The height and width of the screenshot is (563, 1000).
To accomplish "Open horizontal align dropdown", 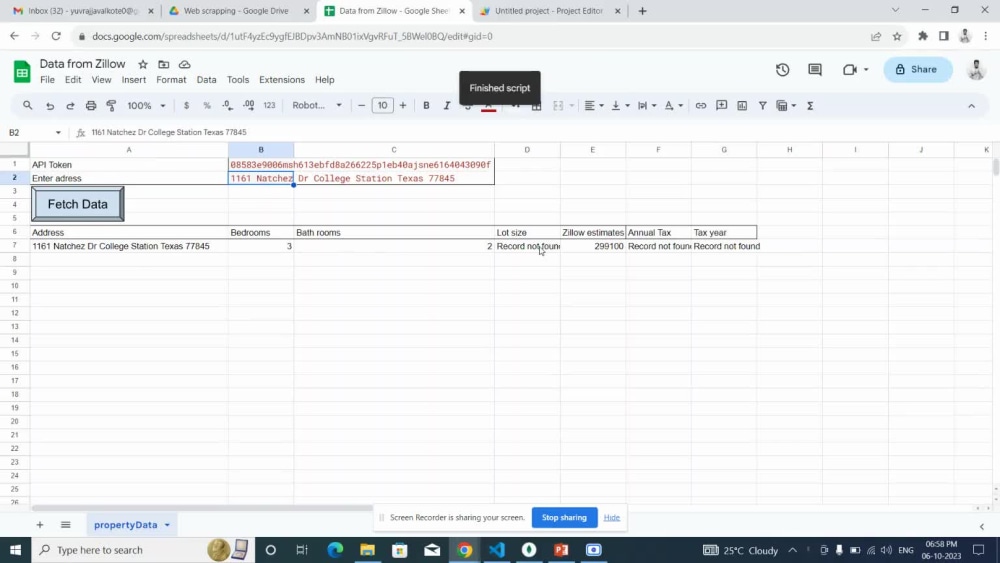I will click(594, 106).
